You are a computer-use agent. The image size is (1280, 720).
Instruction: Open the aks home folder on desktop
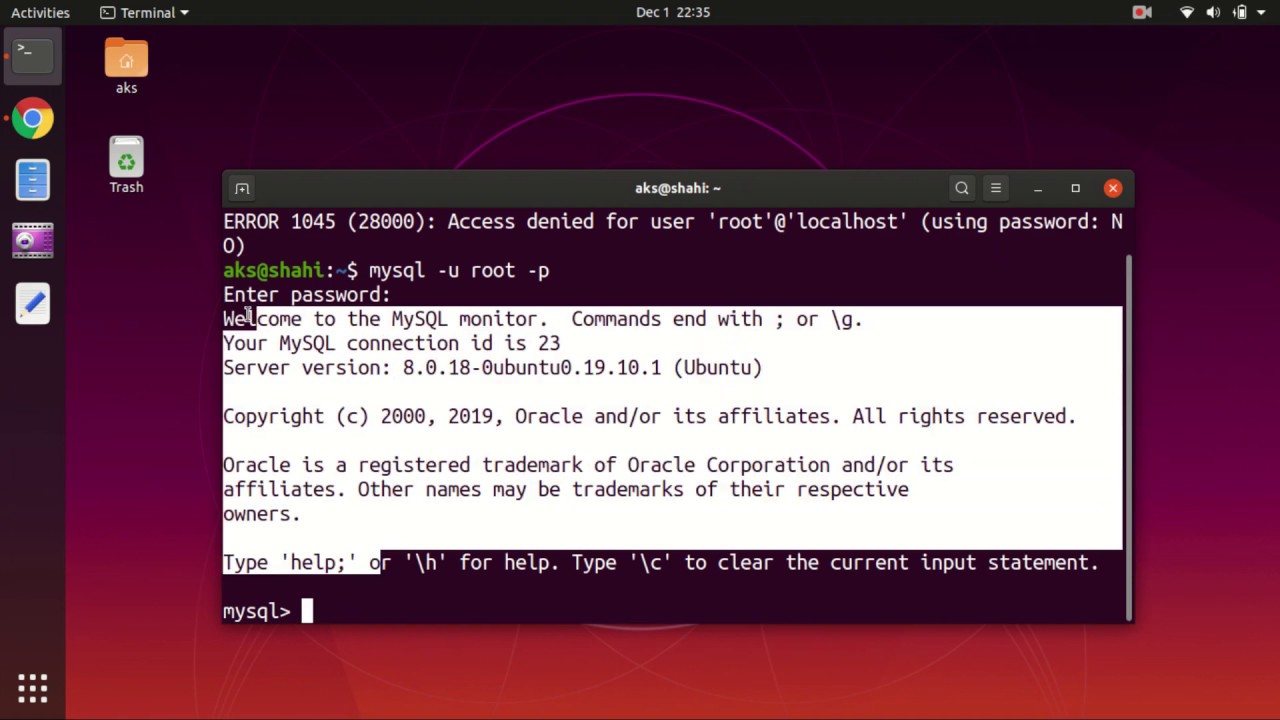point(126,67)
